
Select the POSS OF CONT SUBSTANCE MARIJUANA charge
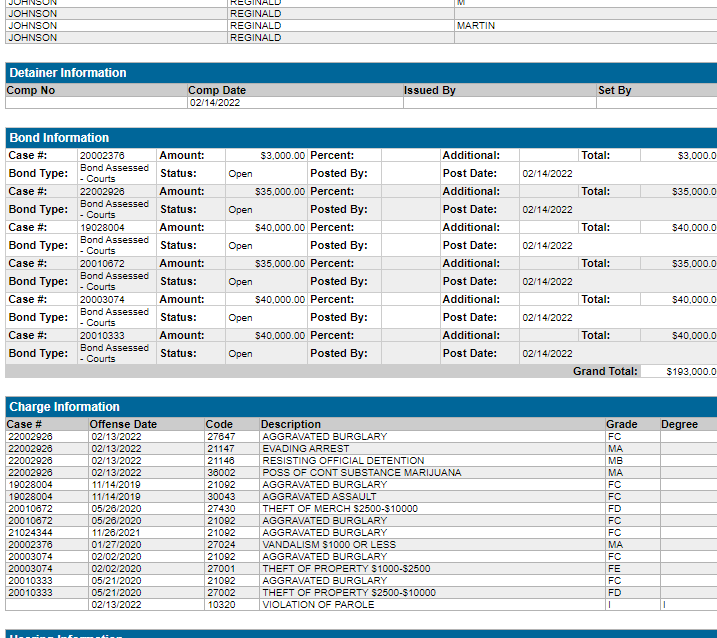[361, 473]
